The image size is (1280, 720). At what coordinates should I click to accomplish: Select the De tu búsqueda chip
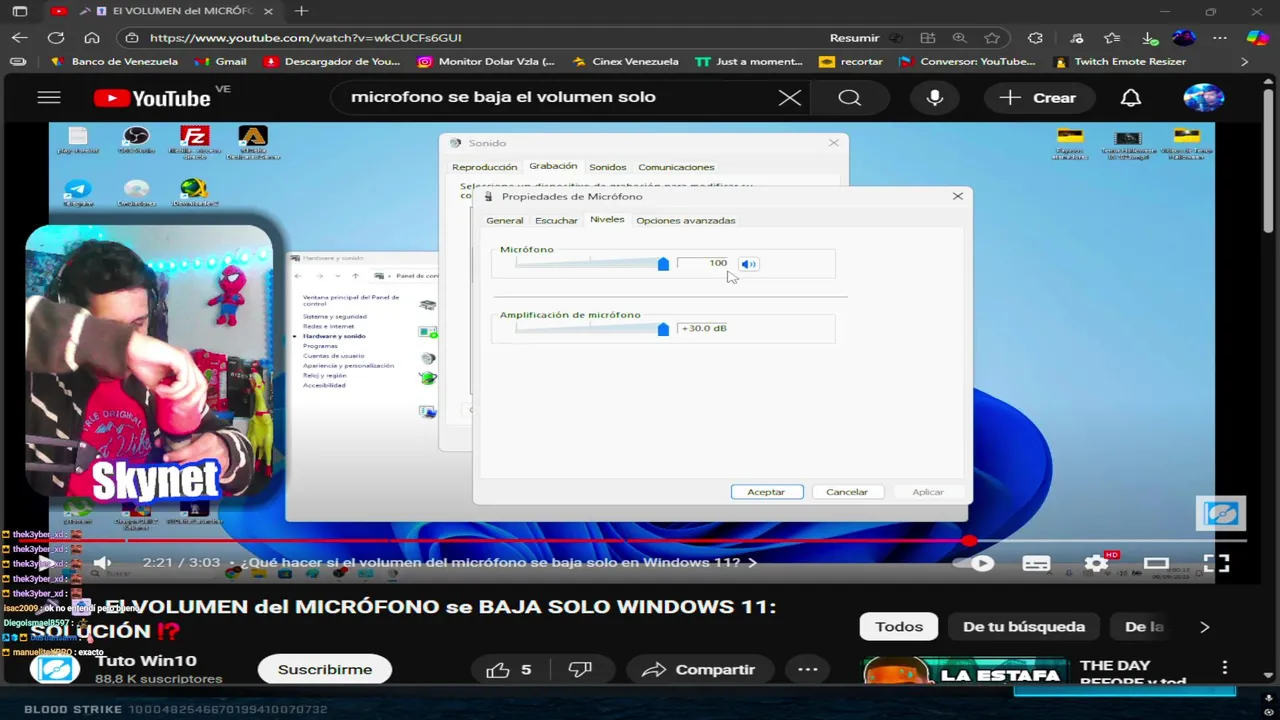click(1024, 627)
